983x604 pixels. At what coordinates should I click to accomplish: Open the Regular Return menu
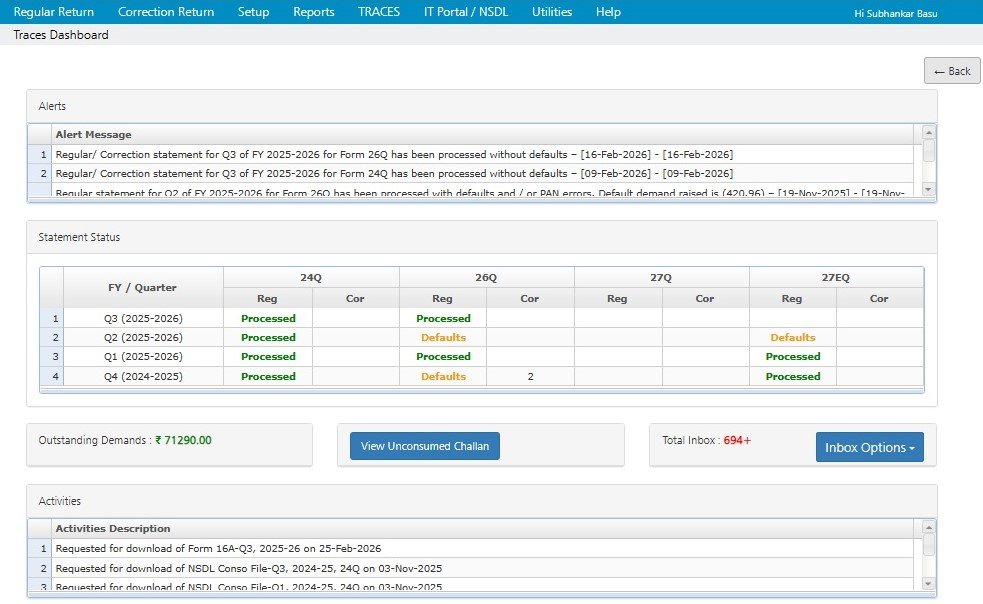[53, 11]
